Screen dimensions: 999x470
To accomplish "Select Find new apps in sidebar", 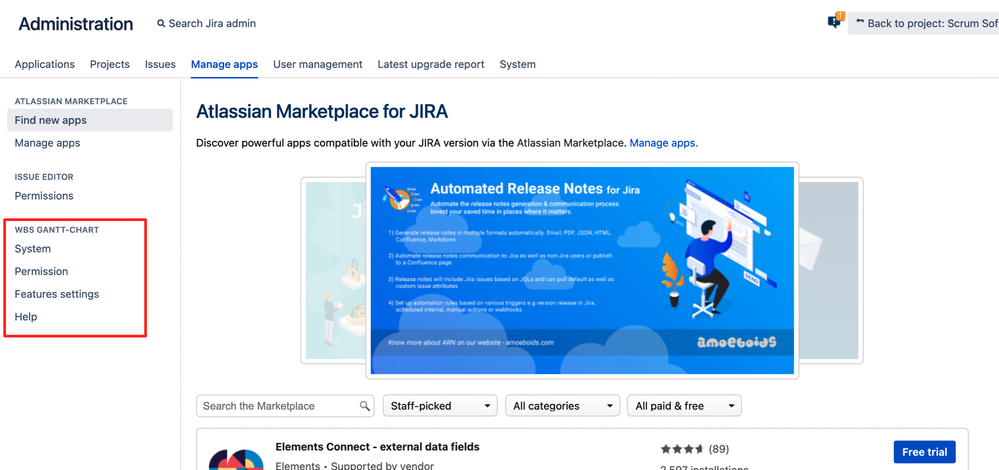I will tap(90, 120).
